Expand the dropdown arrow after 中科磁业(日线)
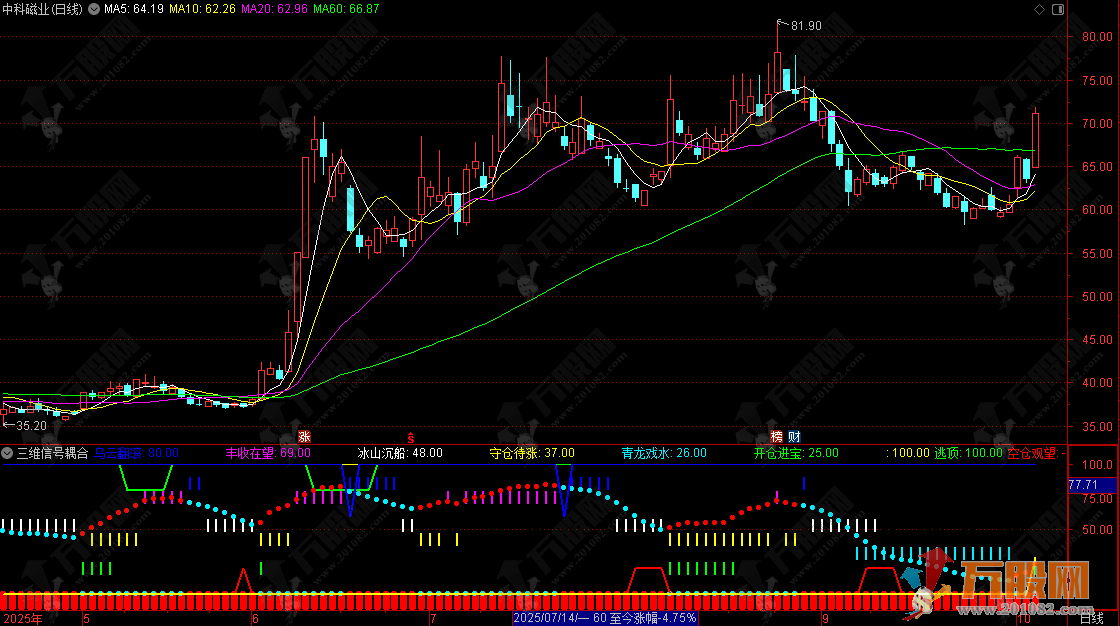Viewport: 1120px width, 626px height. pos(94,9)
